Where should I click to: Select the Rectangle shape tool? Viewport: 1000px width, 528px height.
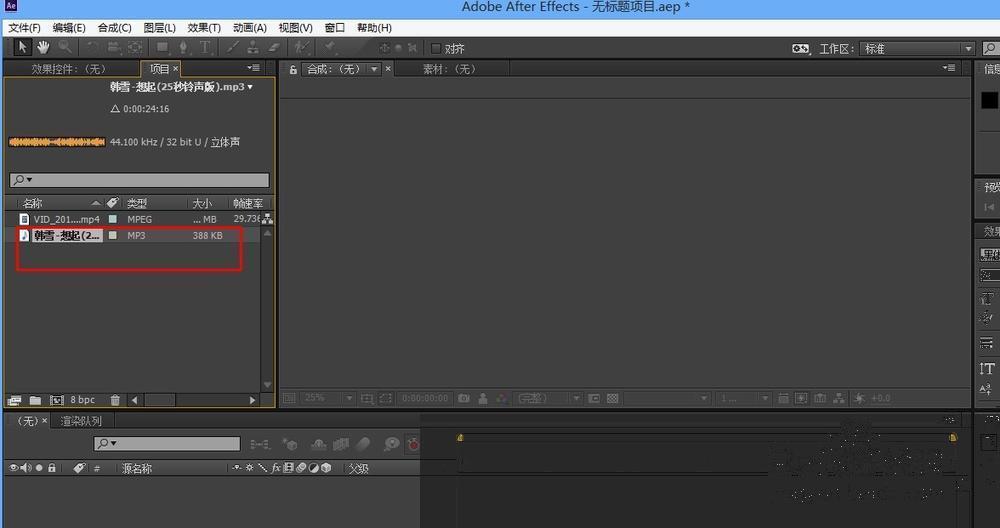[163, 47]
